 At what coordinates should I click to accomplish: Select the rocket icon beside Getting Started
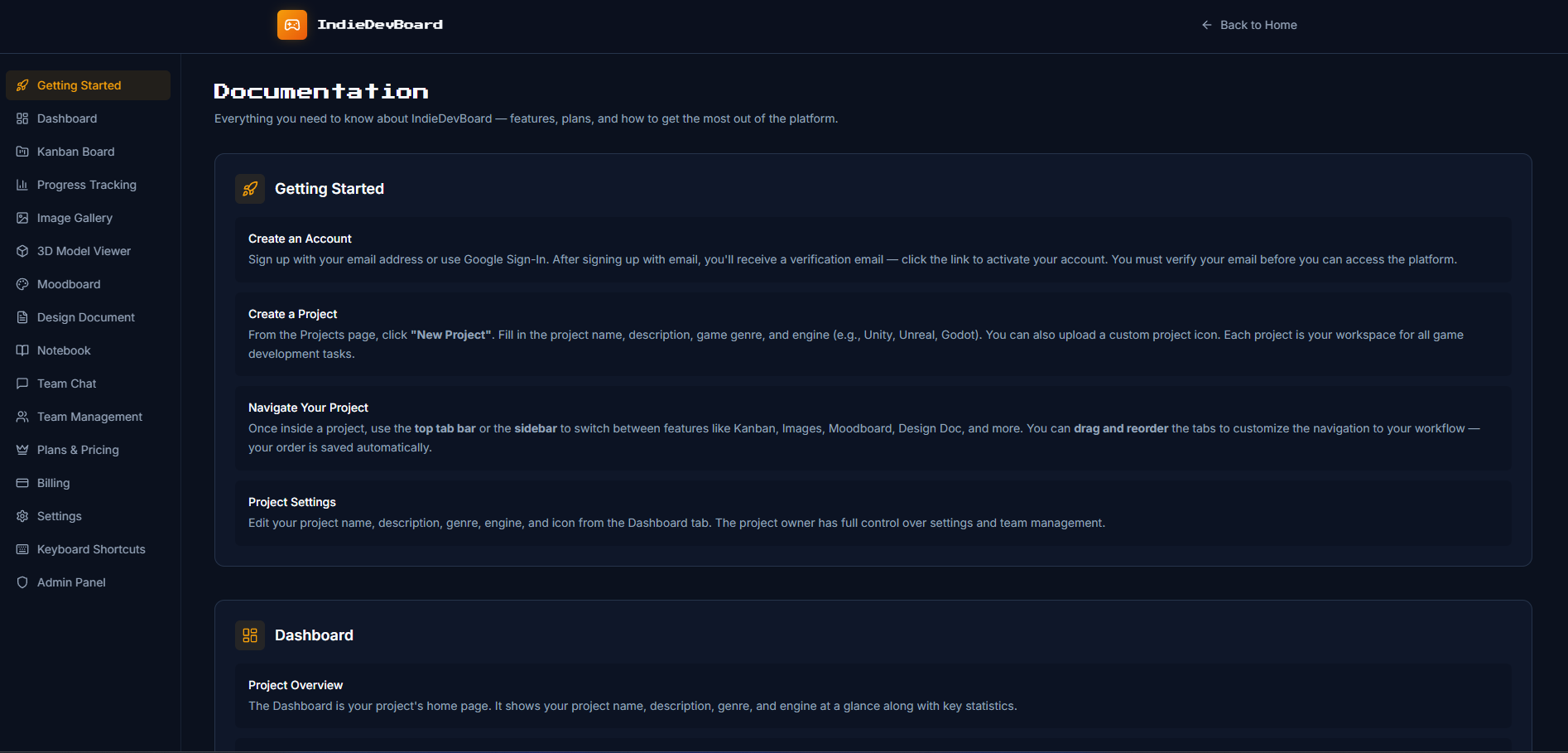tap(22, 84)
